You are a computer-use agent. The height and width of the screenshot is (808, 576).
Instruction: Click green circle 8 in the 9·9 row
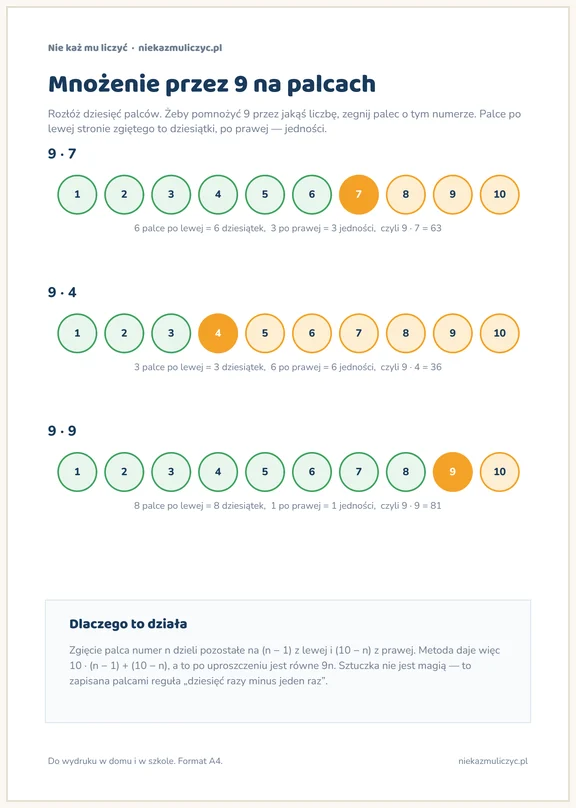point(405,472)
